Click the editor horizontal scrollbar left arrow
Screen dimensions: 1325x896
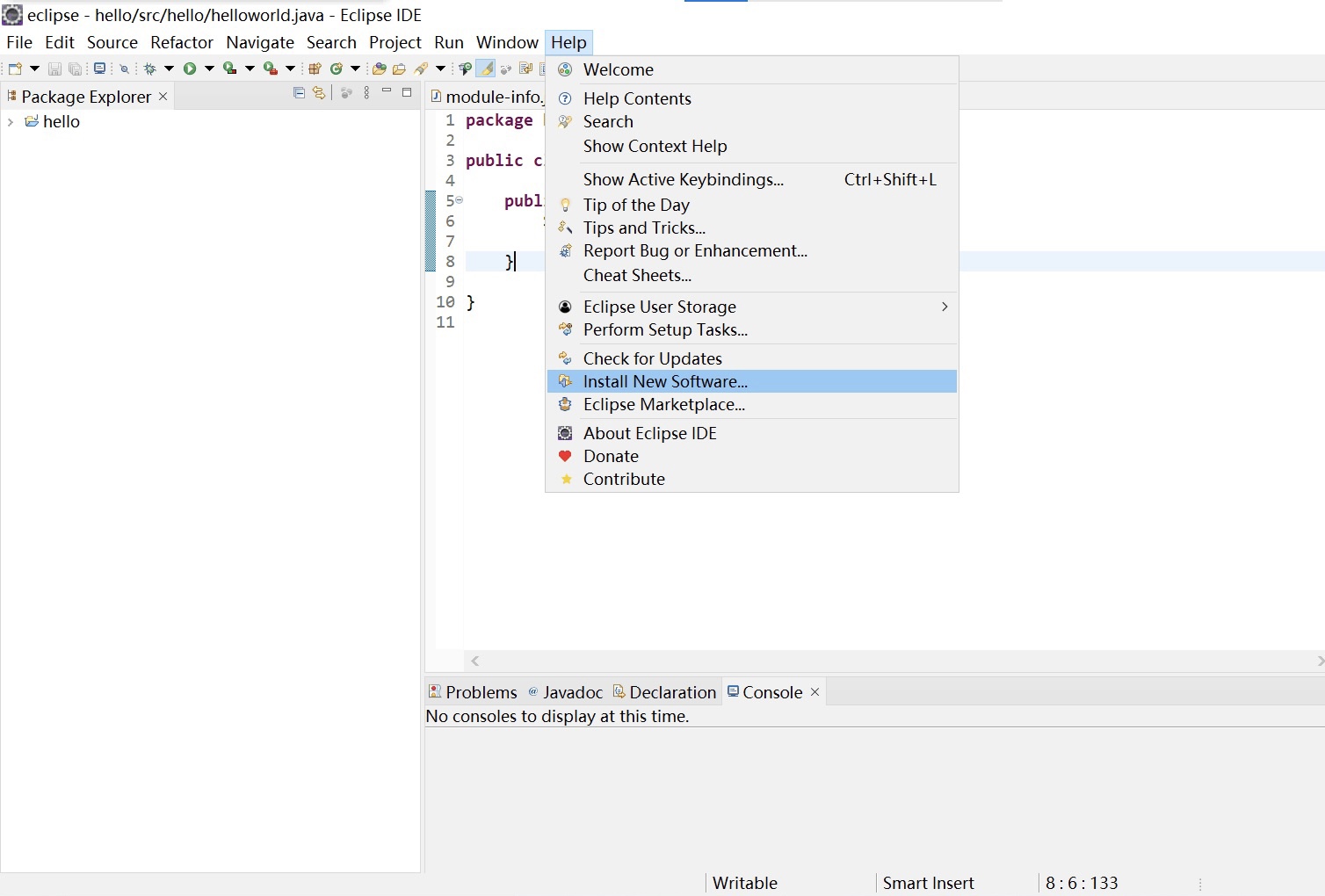(475, 661)
